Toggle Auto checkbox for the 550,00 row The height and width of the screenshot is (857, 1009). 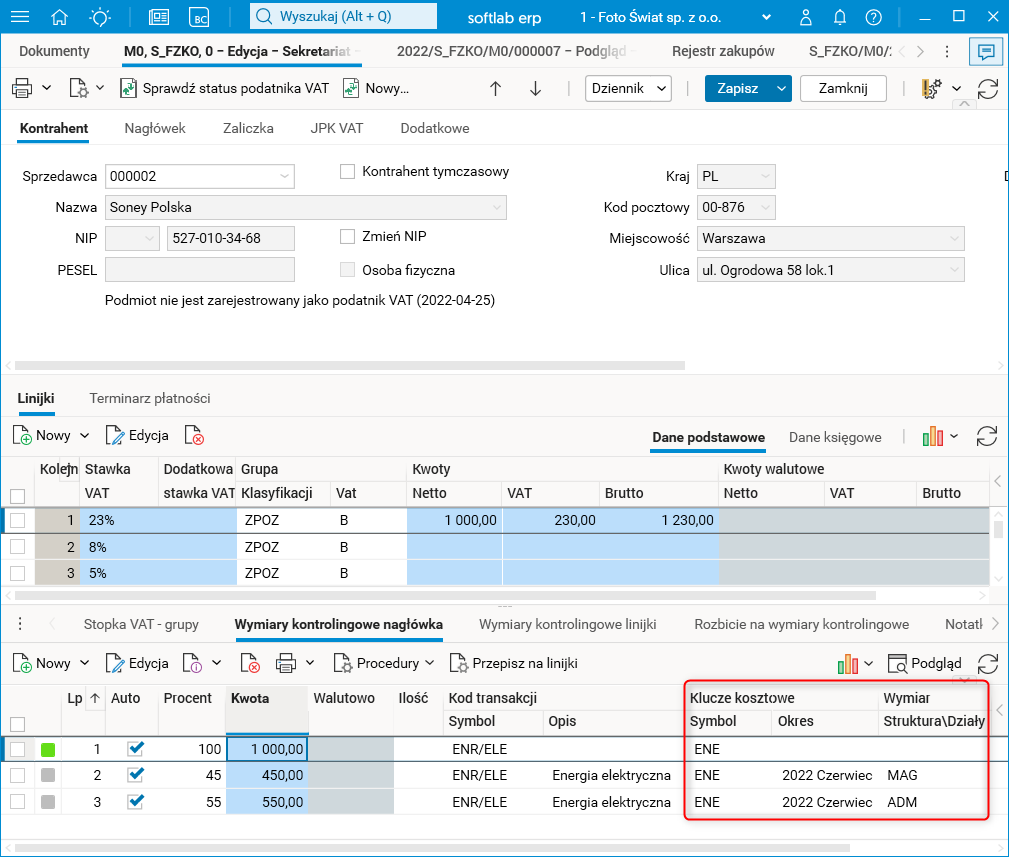coord(135,802)
